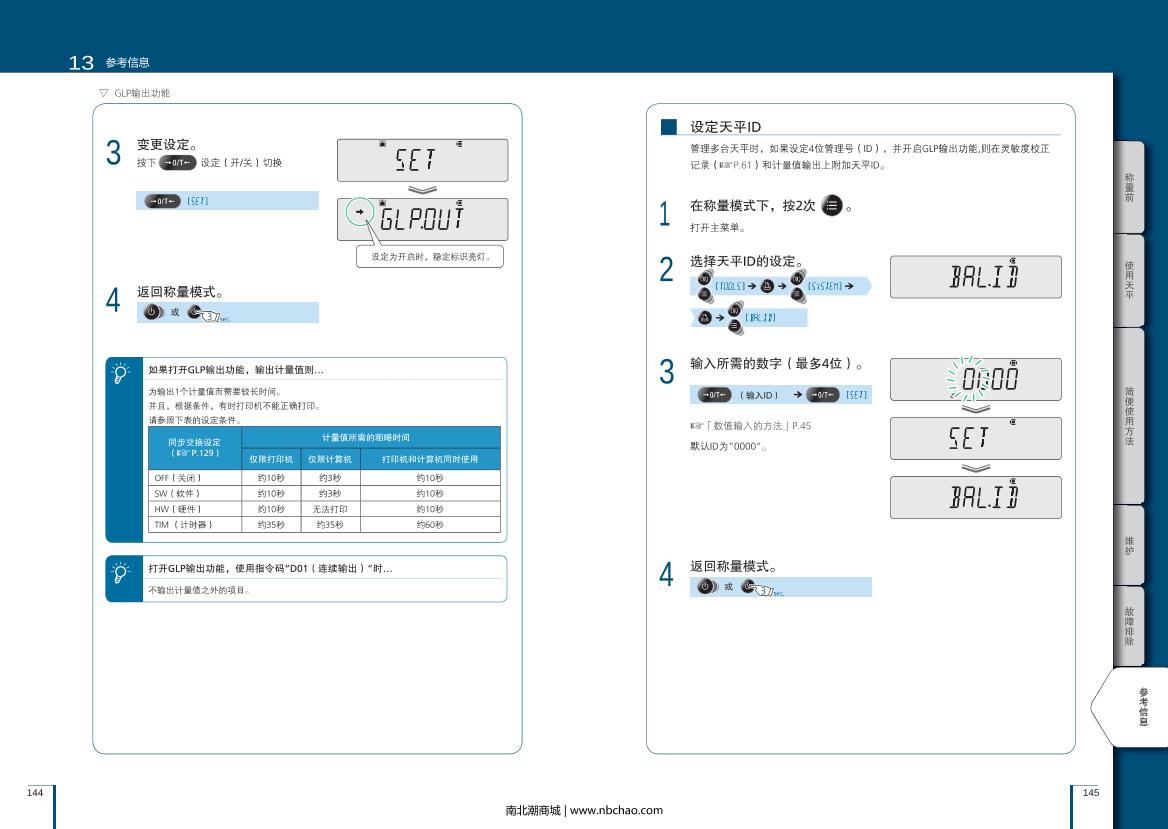Follow the P.129 reference in table header
1168x829 pixels.
pyautogui.click(x=196, y=452)
